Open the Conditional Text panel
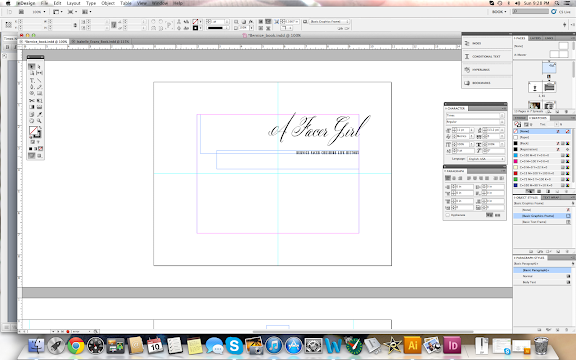The width and height of the screenshot is (576, 360). point(487,56)
